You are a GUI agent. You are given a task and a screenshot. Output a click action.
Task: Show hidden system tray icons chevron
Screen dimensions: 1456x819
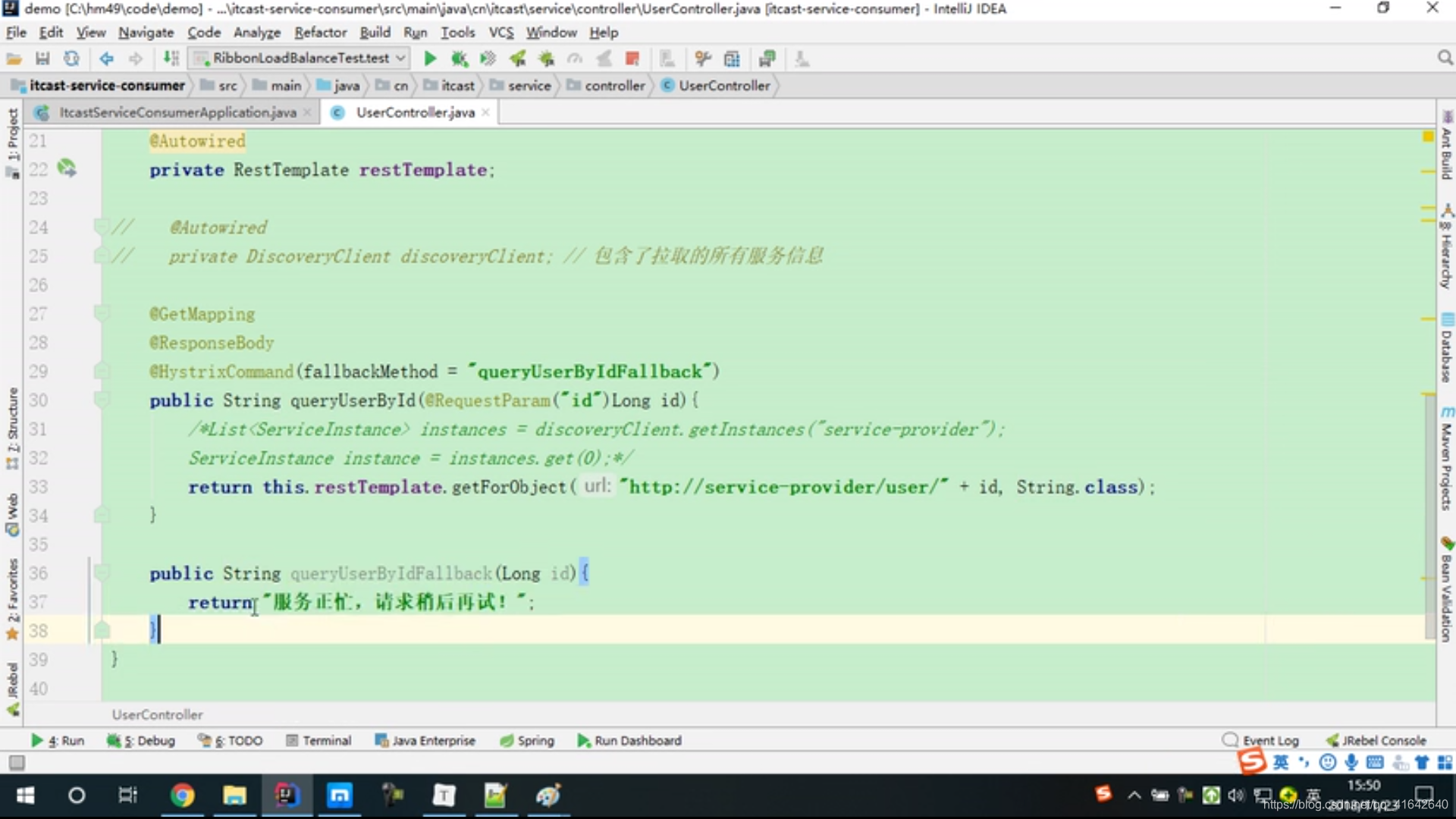pyautogui.click(x=1134, y=795)
